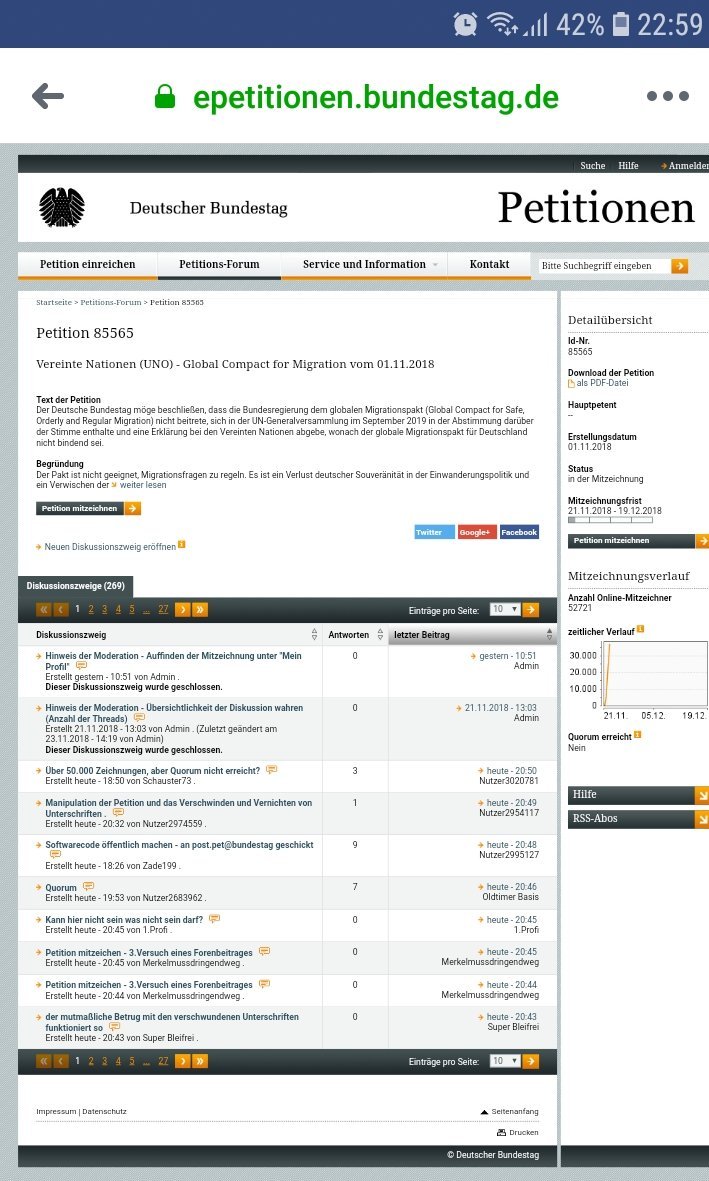
Task: Click the Petition mitzeichnen button under the text
Action: pos(88,508)
